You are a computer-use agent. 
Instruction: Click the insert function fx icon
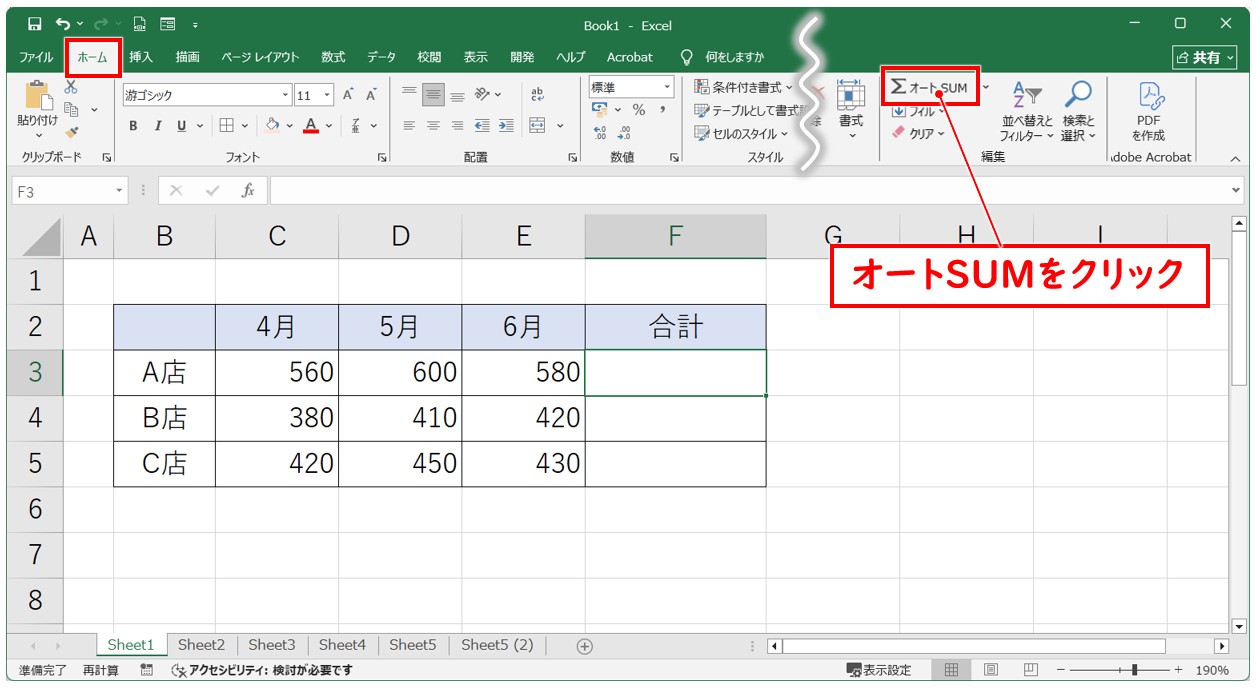(248, 190)
